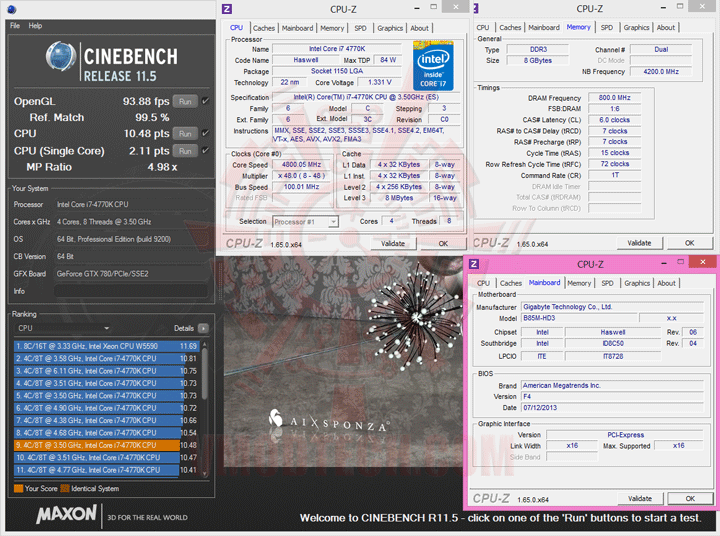Click the Core Speed value 4800.05 MHz

point(301,164)
